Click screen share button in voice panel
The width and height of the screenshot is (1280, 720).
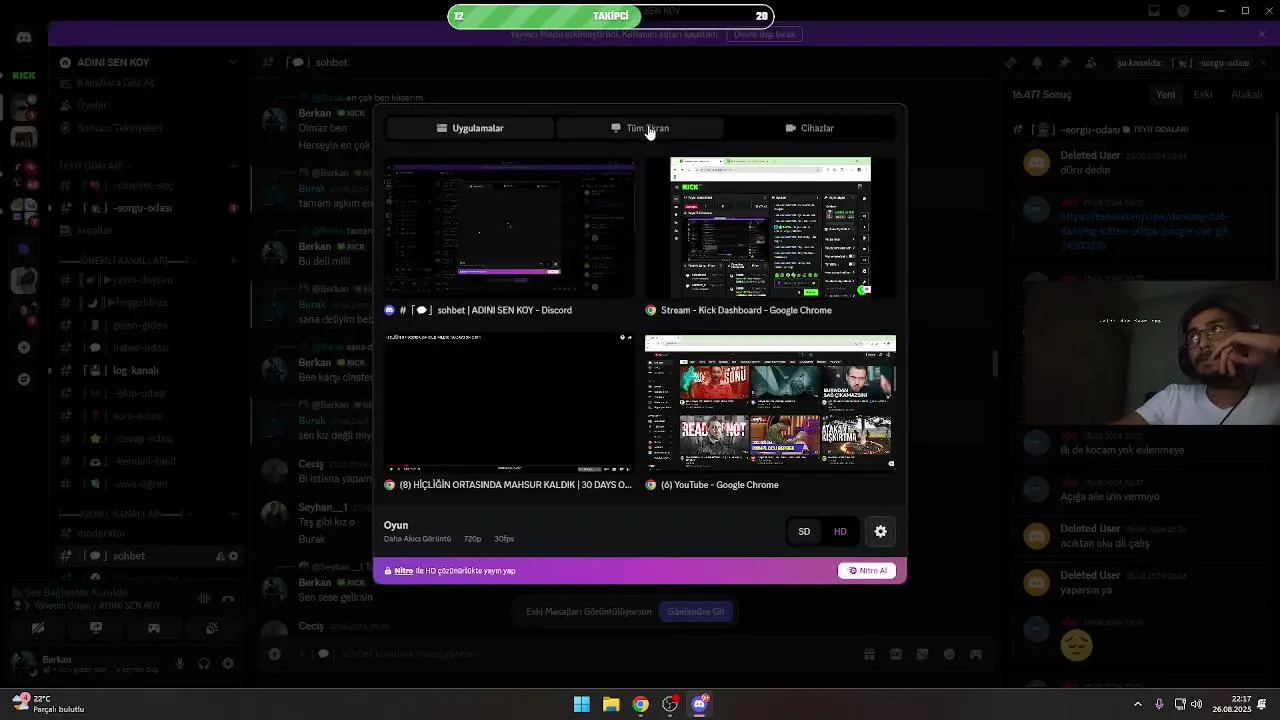pyautogui.click(x=96, y=628)
